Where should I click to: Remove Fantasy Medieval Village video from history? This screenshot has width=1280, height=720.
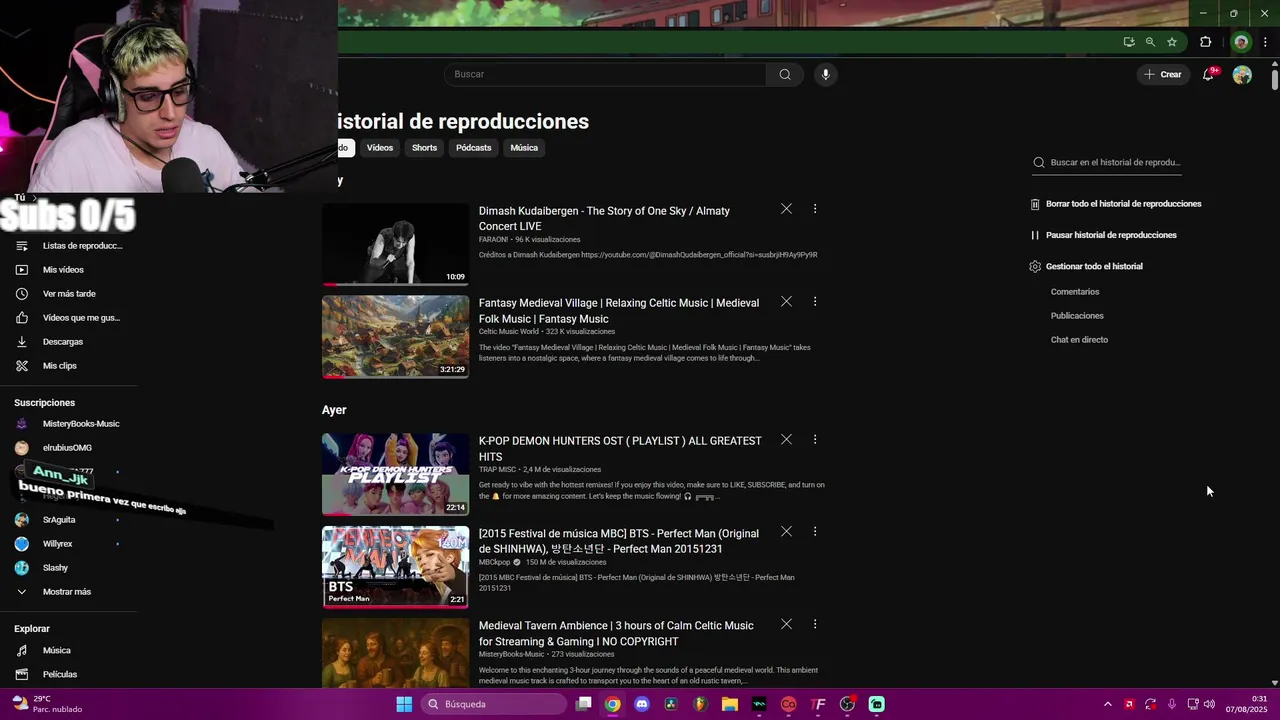tap(786, 301)
